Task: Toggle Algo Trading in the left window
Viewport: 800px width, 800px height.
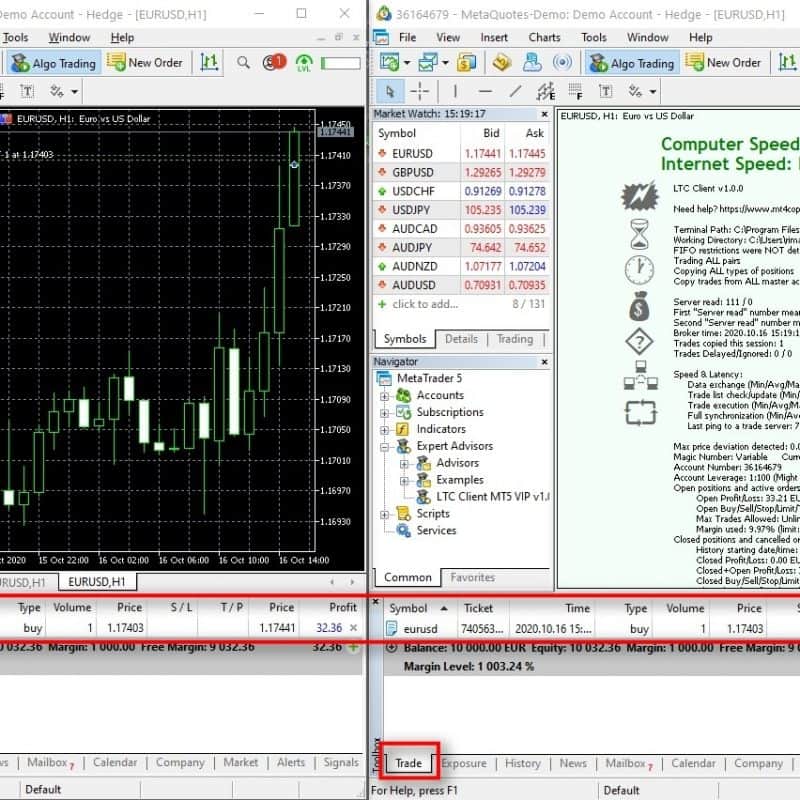Action: coord(54,63)
